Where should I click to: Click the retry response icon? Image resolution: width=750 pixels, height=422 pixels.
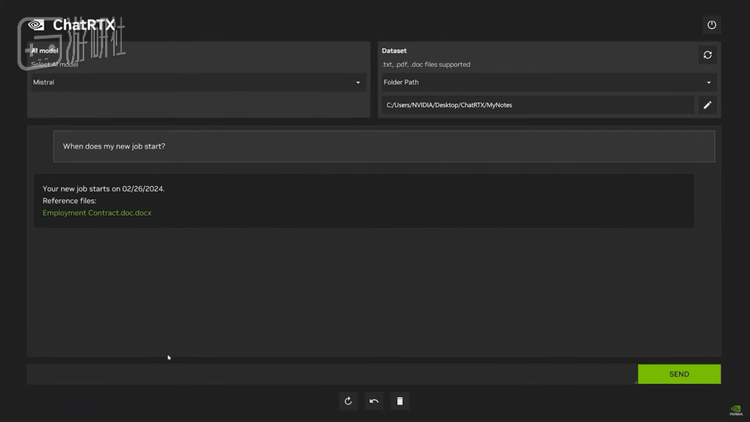pyautogui.click(x=348, y=401)
